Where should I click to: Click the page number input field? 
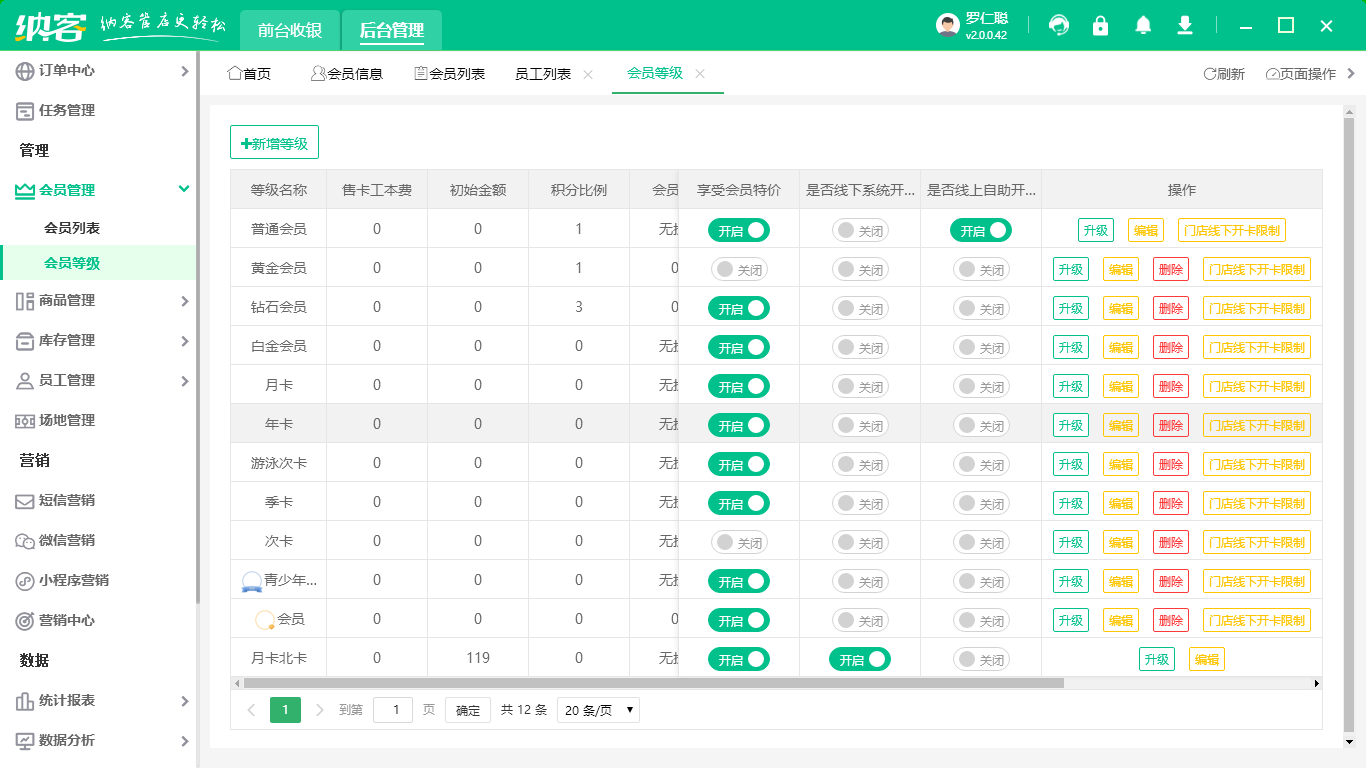coord(393,710)
